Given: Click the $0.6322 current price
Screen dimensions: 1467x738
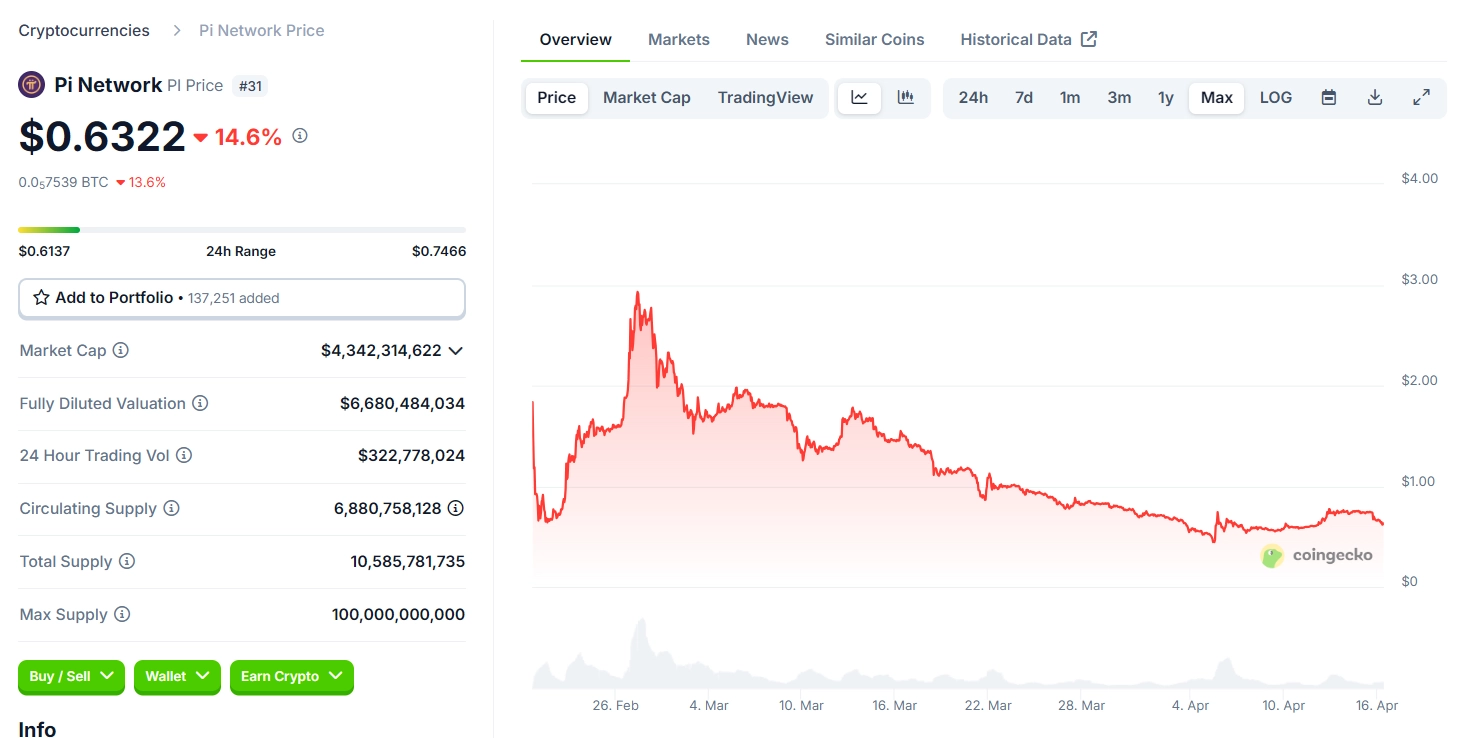Looking at the screenshot, I should click(x=102, y=137).
